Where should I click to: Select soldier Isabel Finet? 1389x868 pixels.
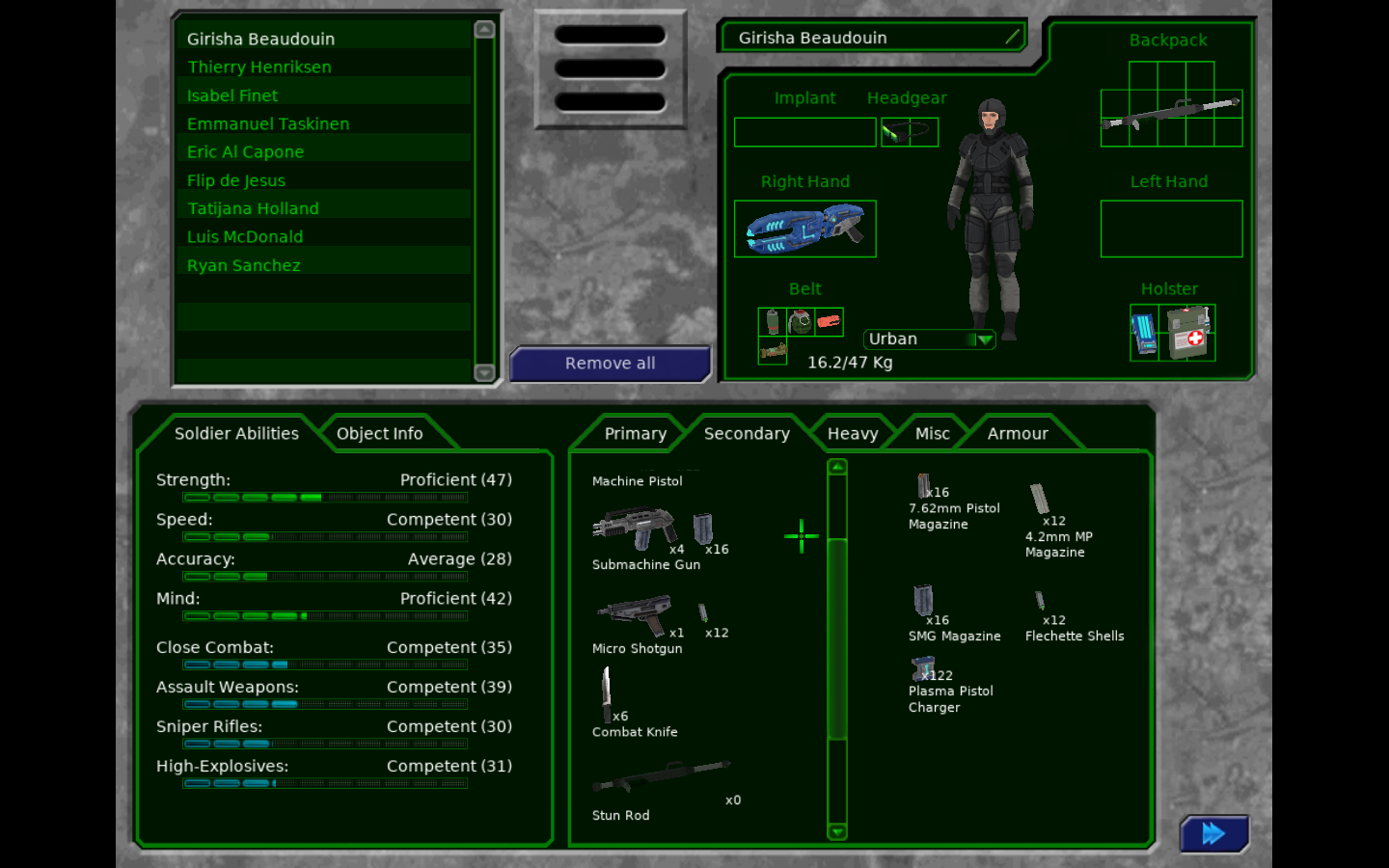(x=324, y=95)
